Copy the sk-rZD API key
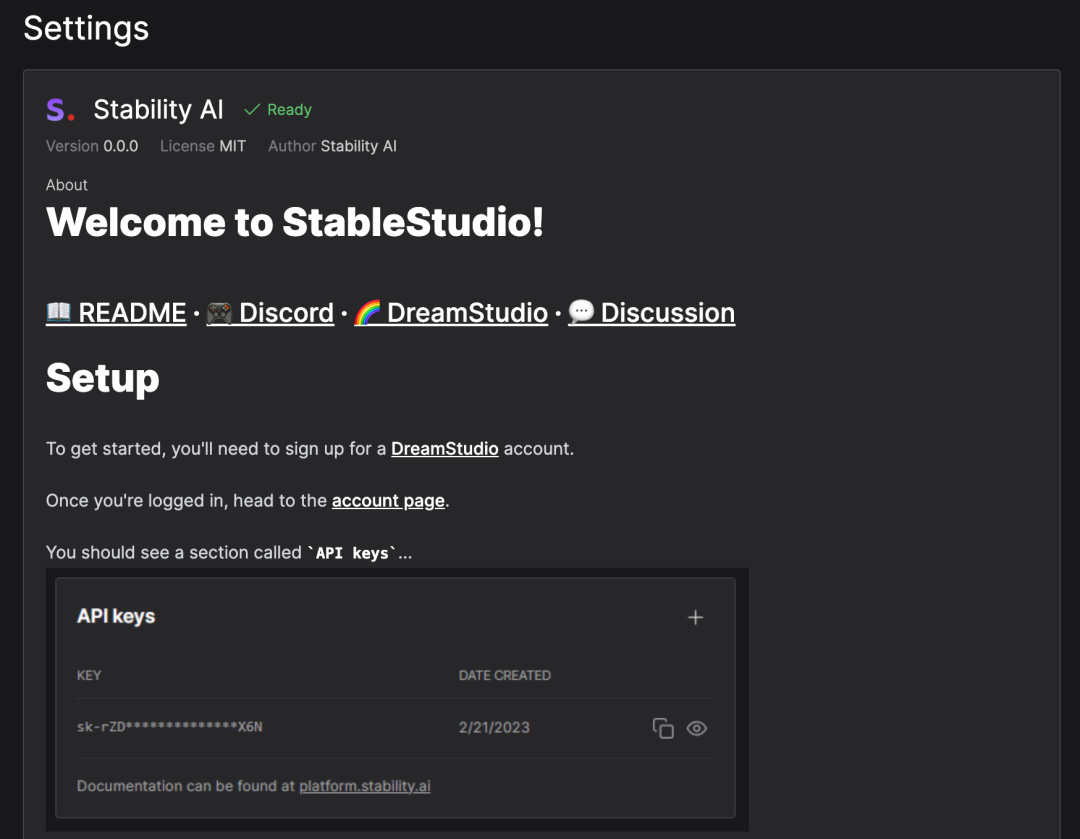This screenshot has width=1080, height=839. click(663, 728)
